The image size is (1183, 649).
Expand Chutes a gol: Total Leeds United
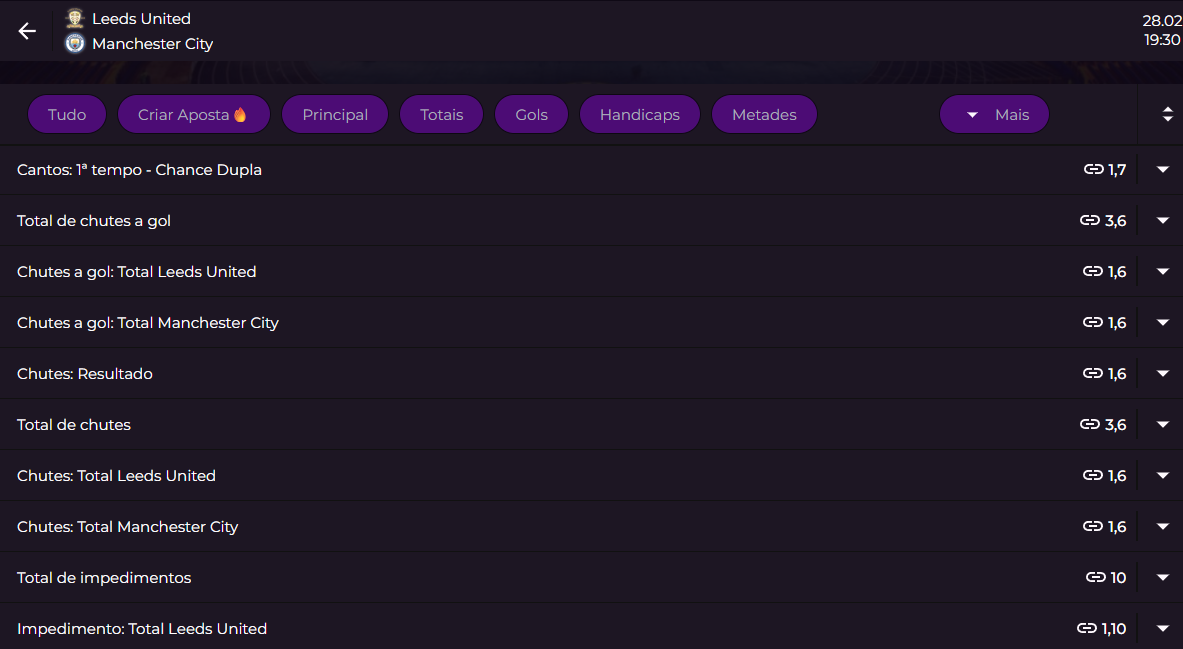pos(1162,272)
